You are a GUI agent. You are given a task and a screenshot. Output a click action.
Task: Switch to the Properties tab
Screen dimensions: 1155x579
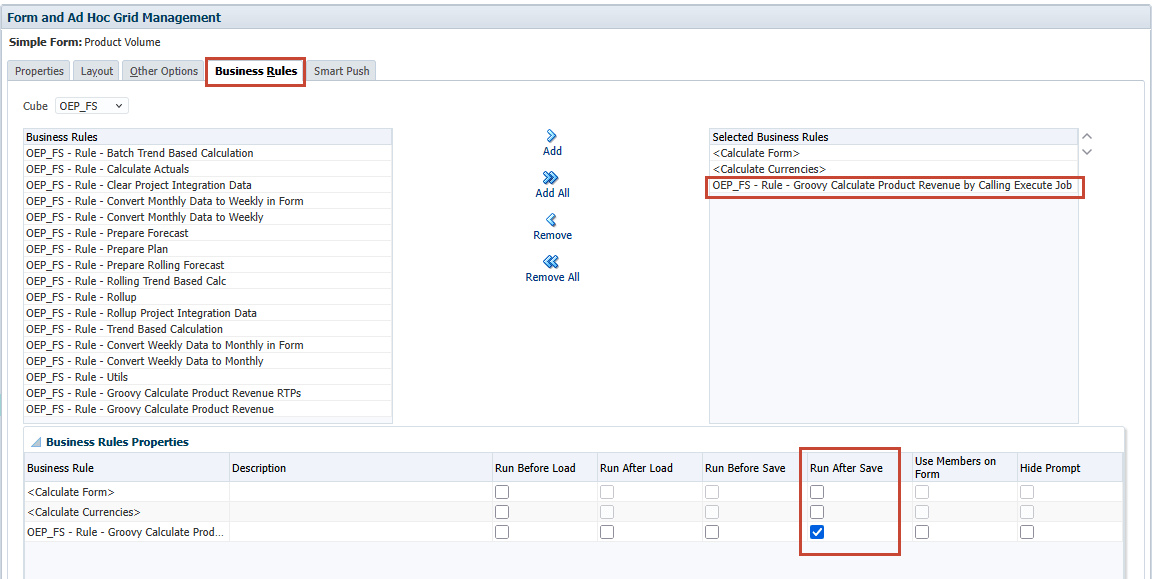(x=38, y=71)
